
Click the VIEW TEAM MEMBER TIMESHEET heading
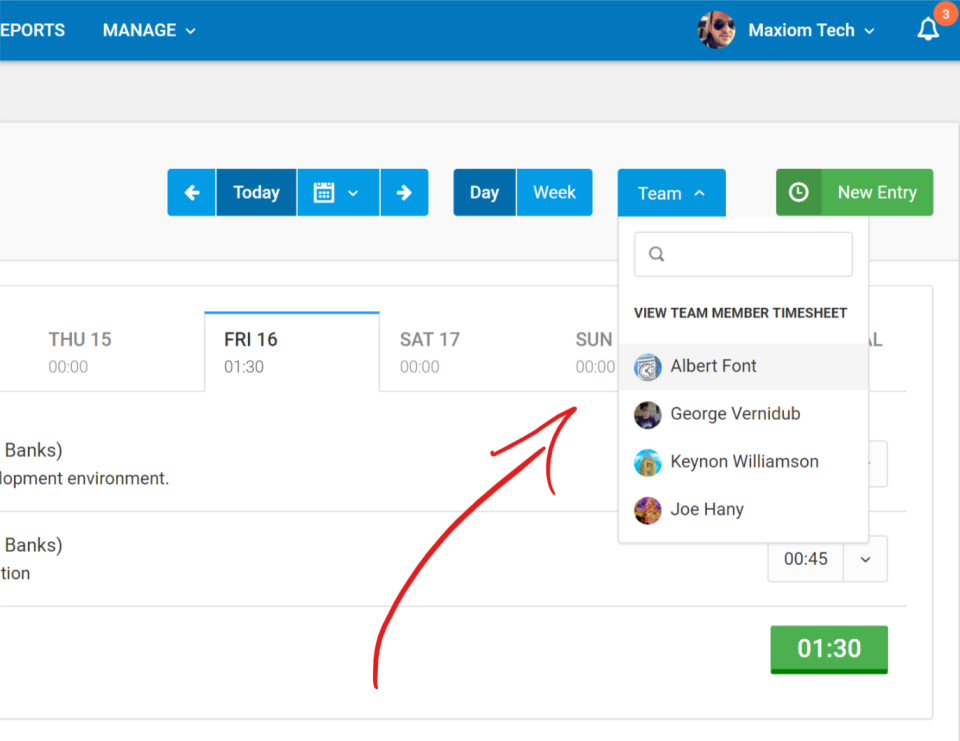tap(740, 313)
